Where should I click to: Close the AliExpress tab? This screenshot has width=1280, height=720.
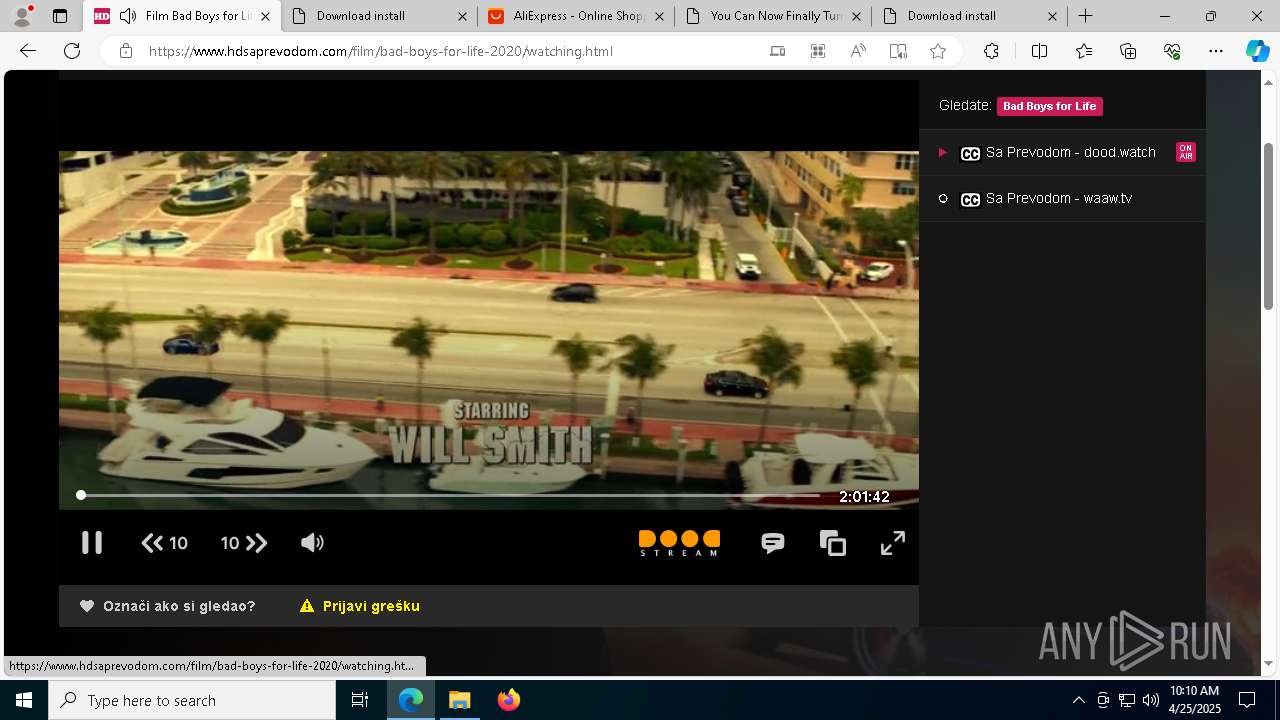[x=659, y=16]
